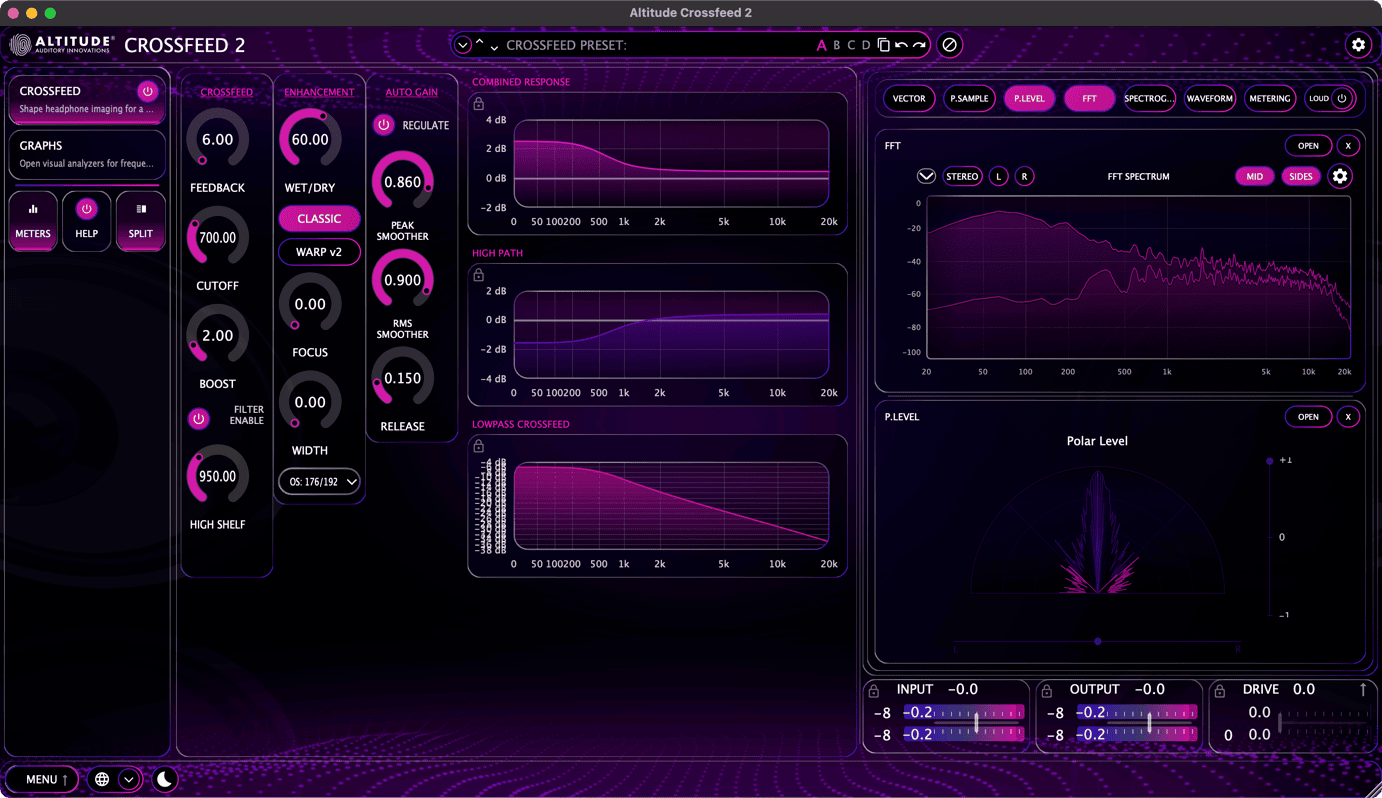Select preset slot B

point(837,45)
